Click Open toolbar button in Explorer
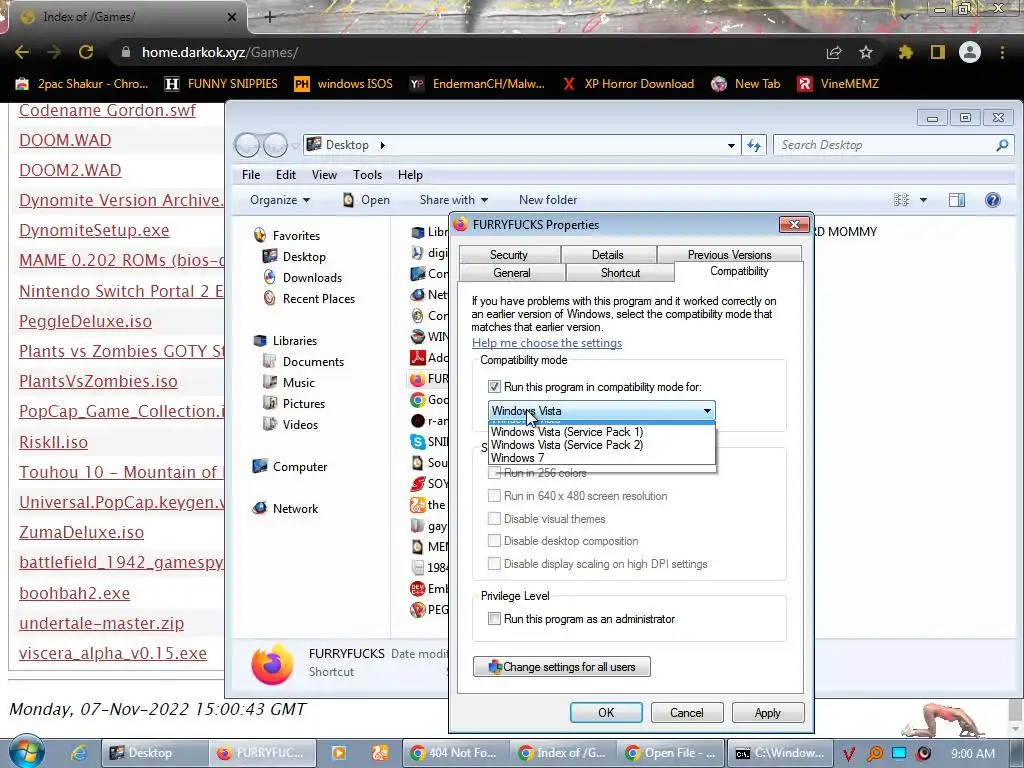The image size is (1024, 768). coord(366,200)
